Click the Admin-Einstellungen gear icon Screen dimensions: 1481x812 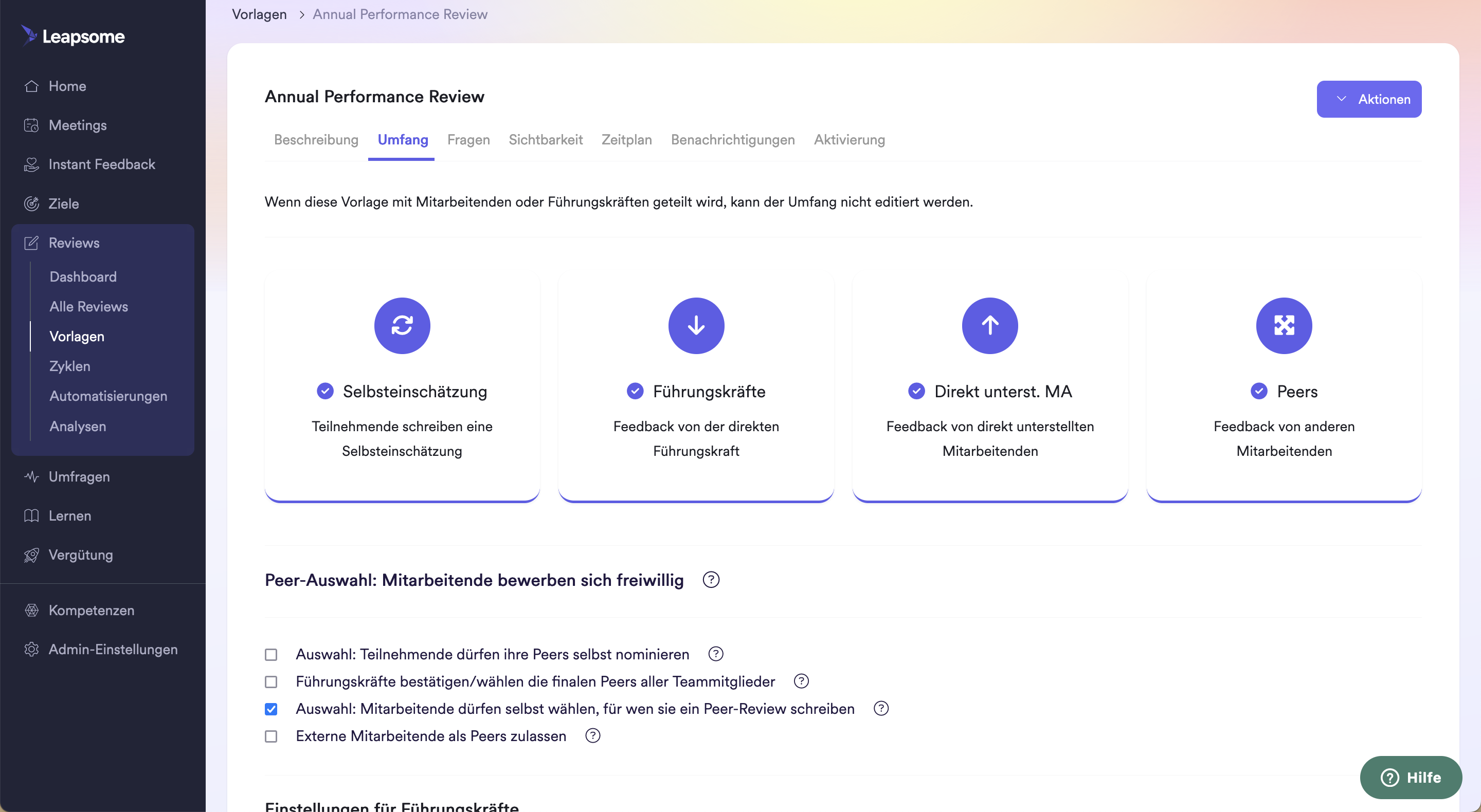tap(31, 650)
